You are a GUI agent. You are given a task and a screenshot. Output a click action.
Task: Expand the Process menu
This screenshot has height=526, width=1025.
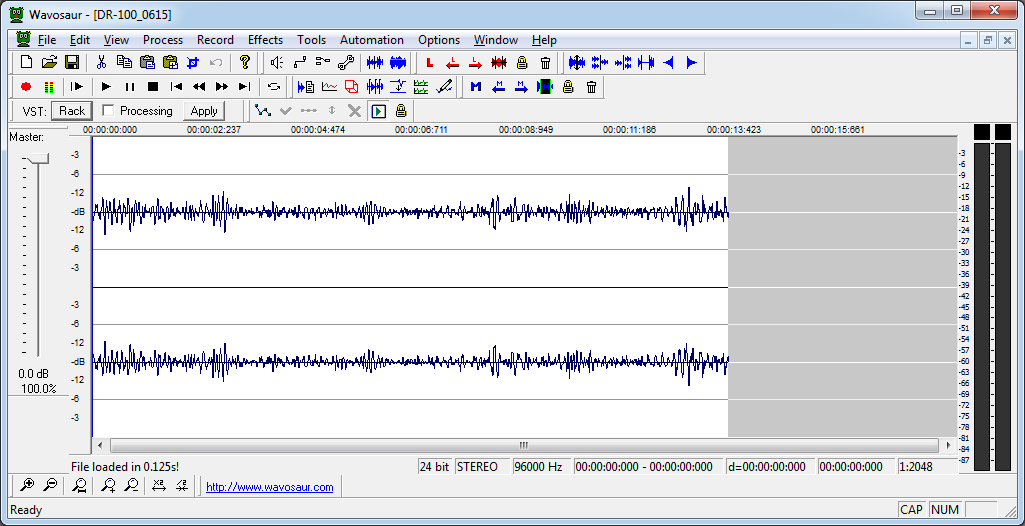(162, 40)
